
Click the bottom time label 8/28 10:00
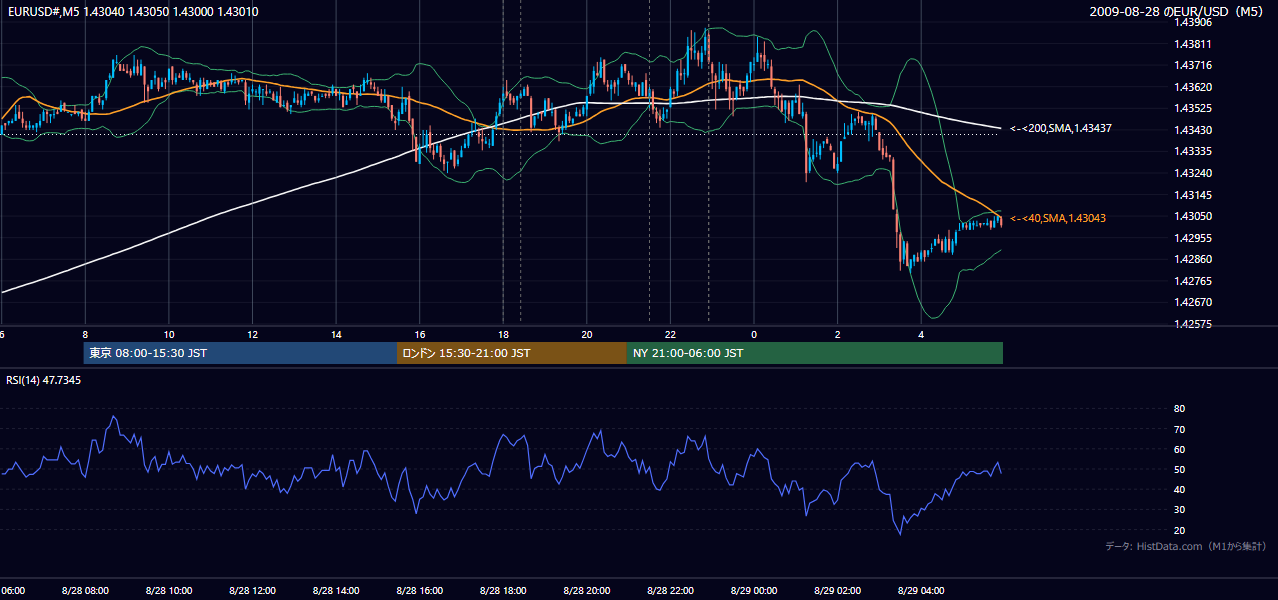tap(168, 590)
